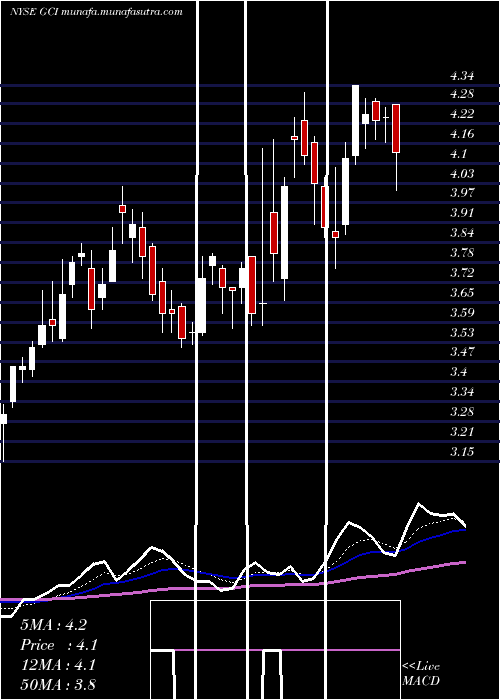The height and width of the screenshot is (700, 500).
Task: Click the 4.16 price level label
Action: click(462, 134)
